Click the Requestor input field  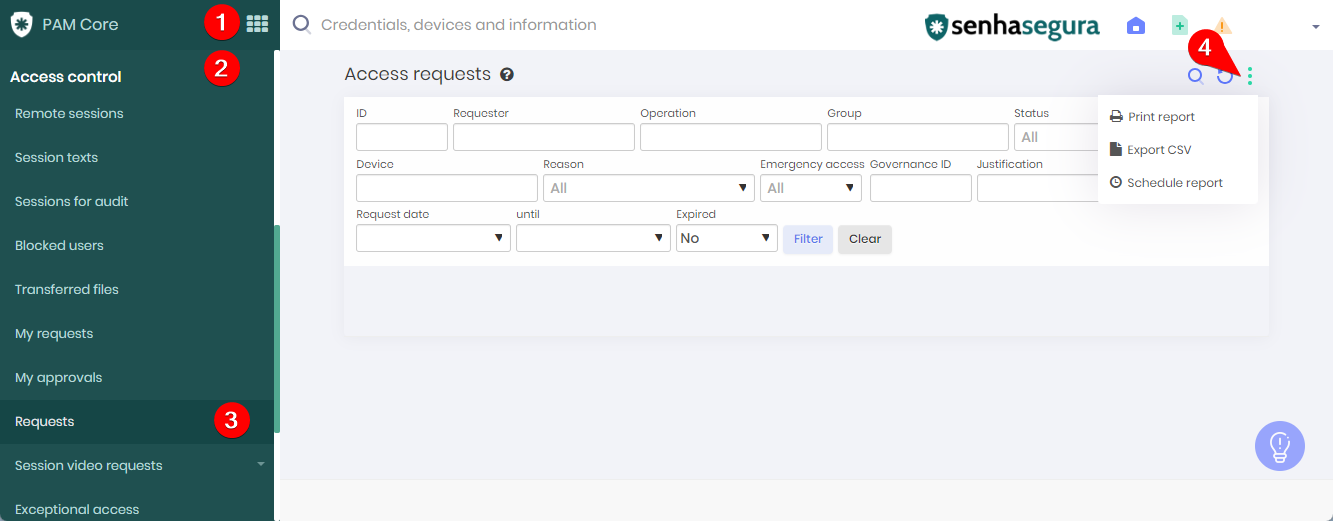click(544, 137)
